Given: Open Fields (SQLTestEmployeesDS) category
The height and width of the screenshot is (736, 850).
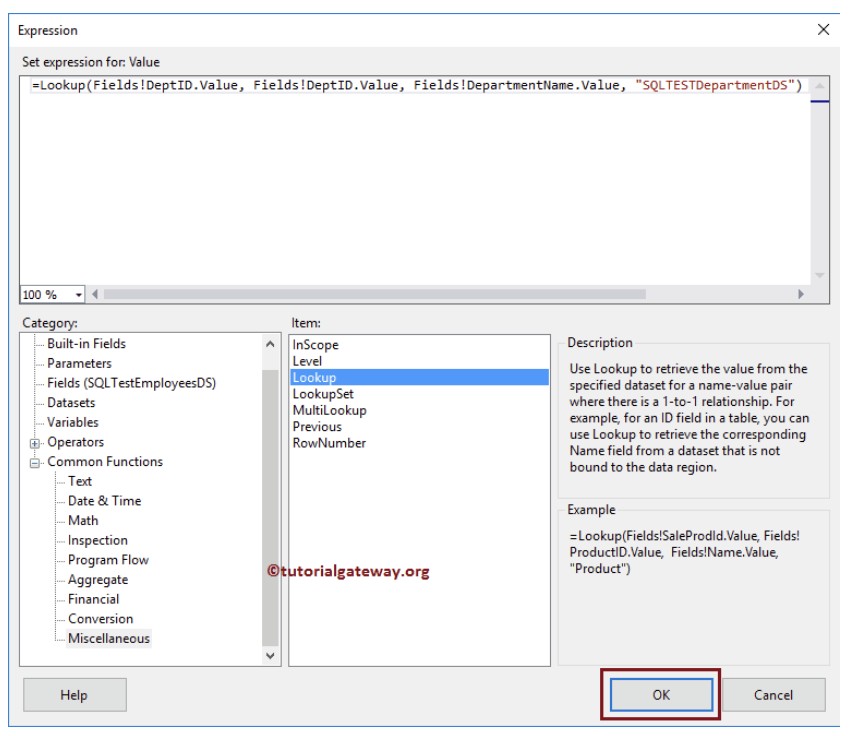Looking at the screenshot, I should (131, 383).
